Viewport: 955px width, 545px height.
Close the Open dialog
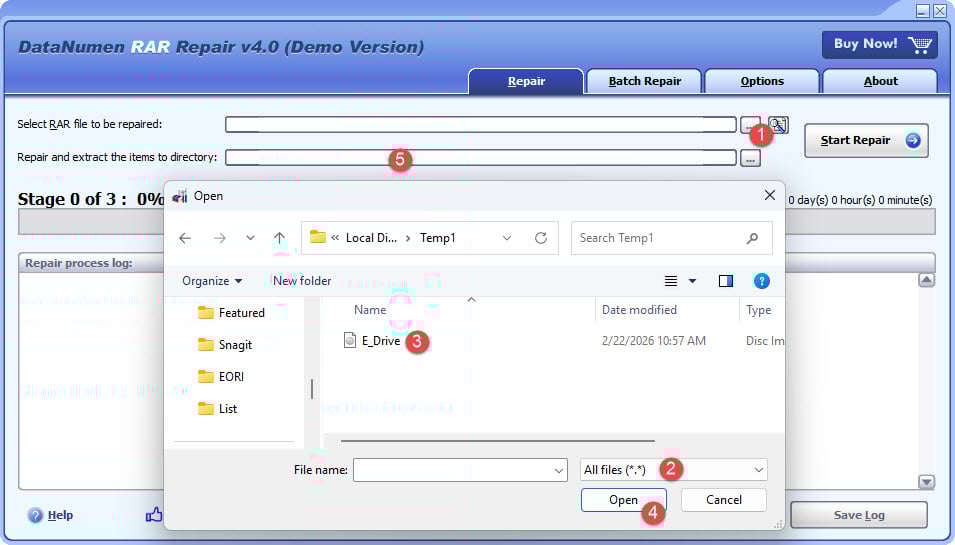[770, 195]
